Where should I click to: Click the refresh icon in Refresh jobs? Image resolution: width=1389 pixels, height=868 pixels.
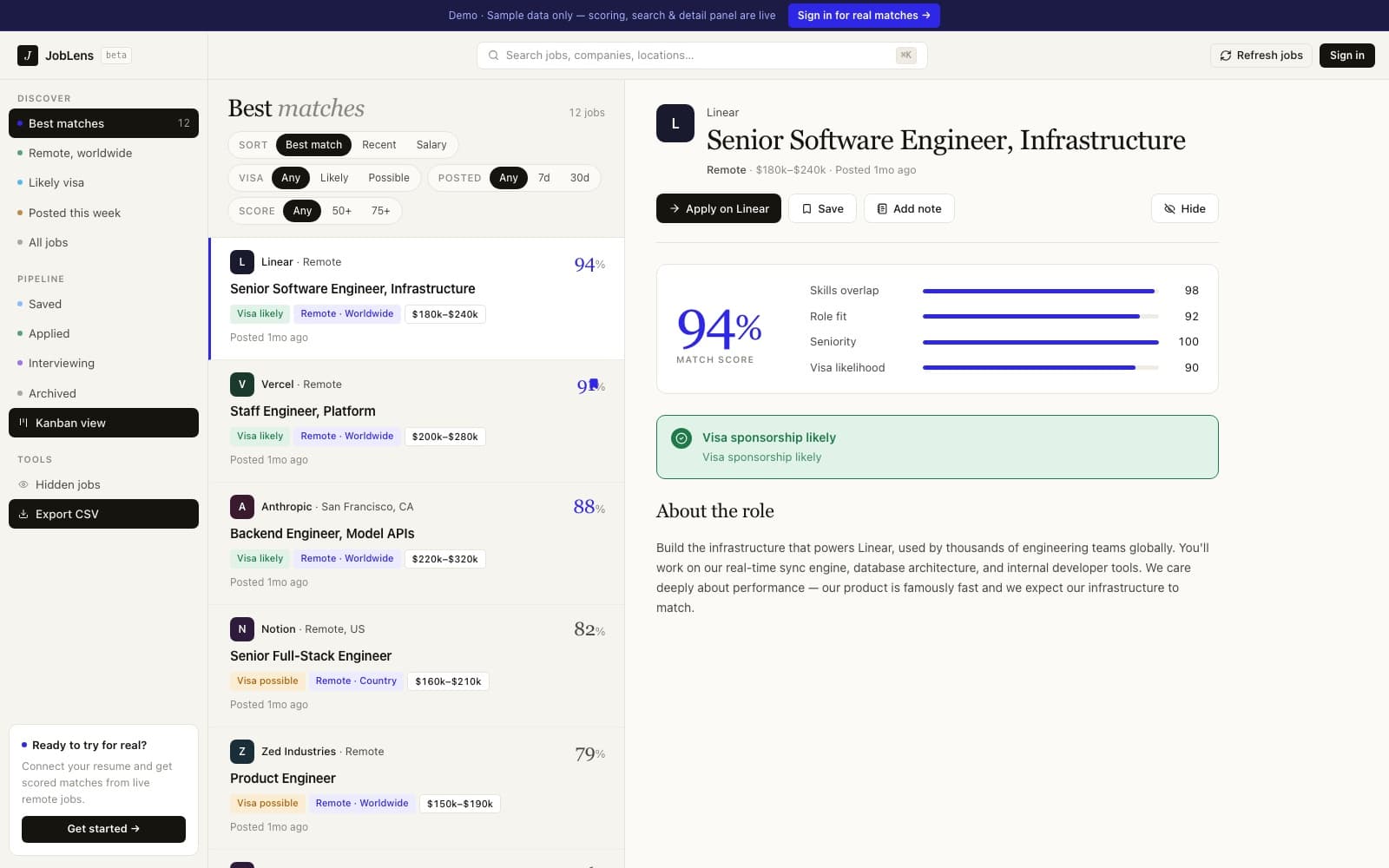tap(1226, 56)
